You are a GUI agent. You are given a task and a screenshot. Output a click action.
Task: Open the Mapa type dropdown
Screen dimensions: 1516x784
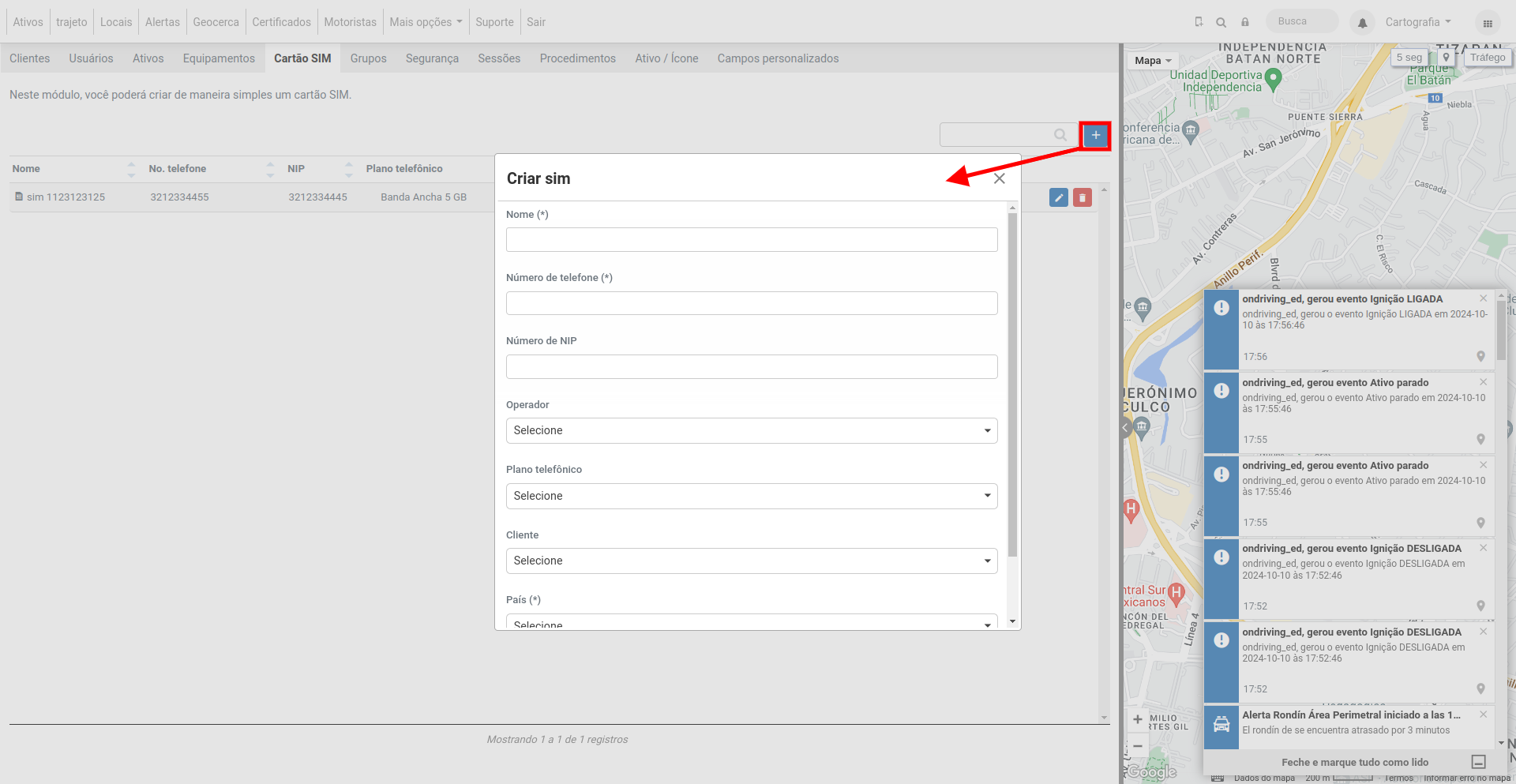point(1153,61)
